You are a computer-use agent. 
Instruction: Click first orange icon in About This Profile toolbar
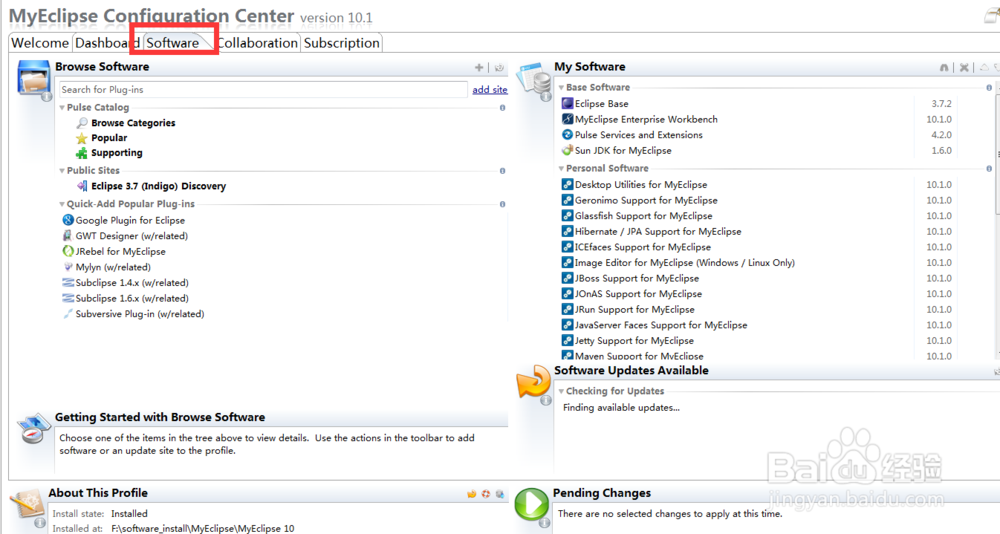coord(471,494)
